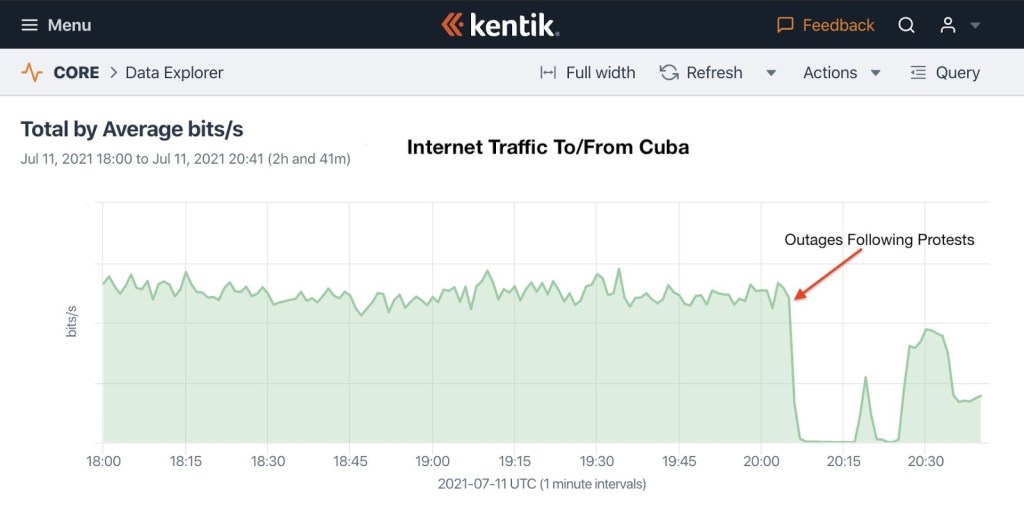Click the Feedback speech bubble icon

pyautogui.click(x=785, y=25)
